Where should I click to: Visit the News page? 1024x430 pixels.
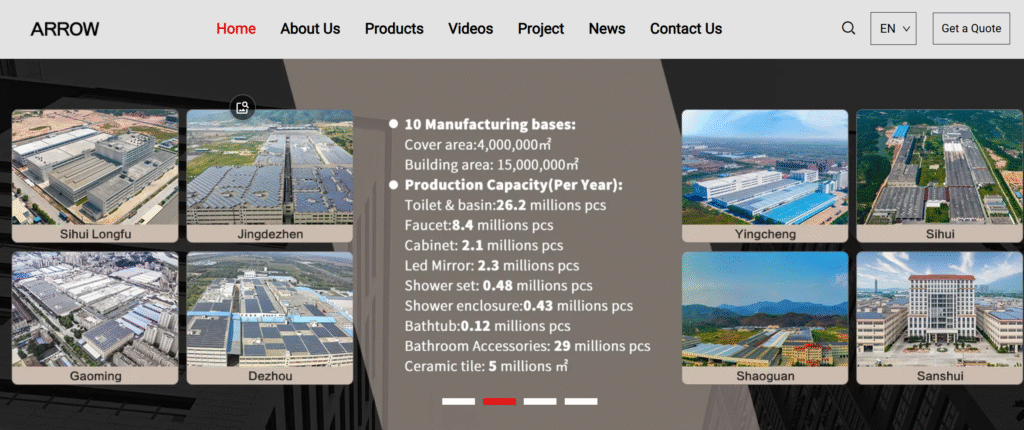[607, 28]
